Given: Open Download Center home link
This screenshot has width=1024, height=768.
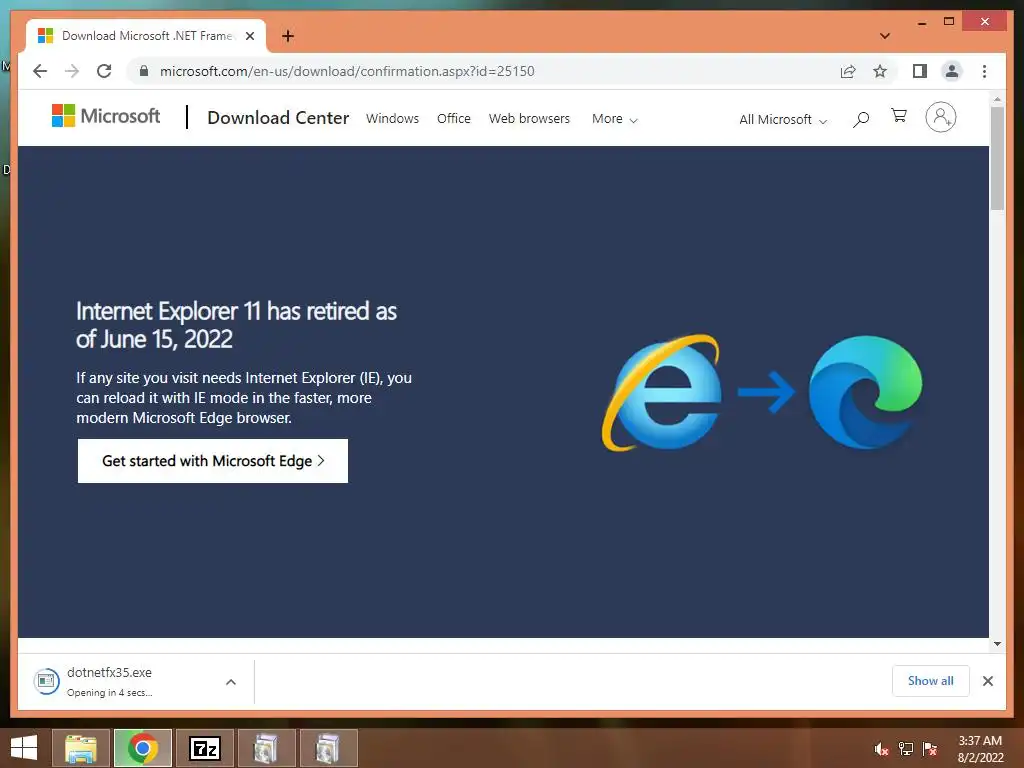Looking at the screenshot, I should pos(278,118).
